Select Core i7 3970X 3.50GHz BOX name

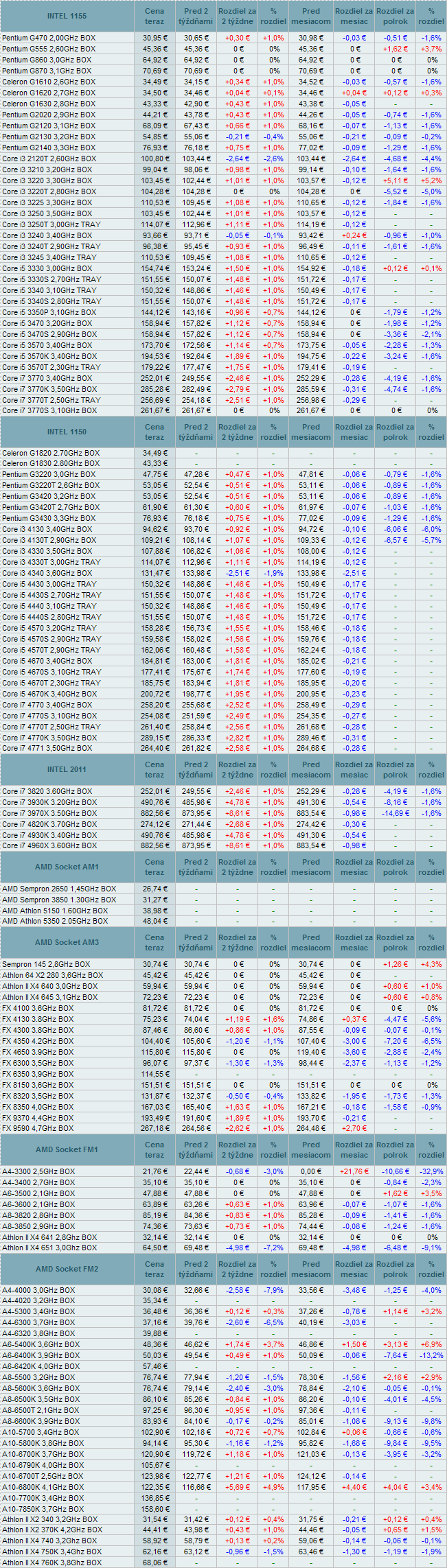pos(49,813)
